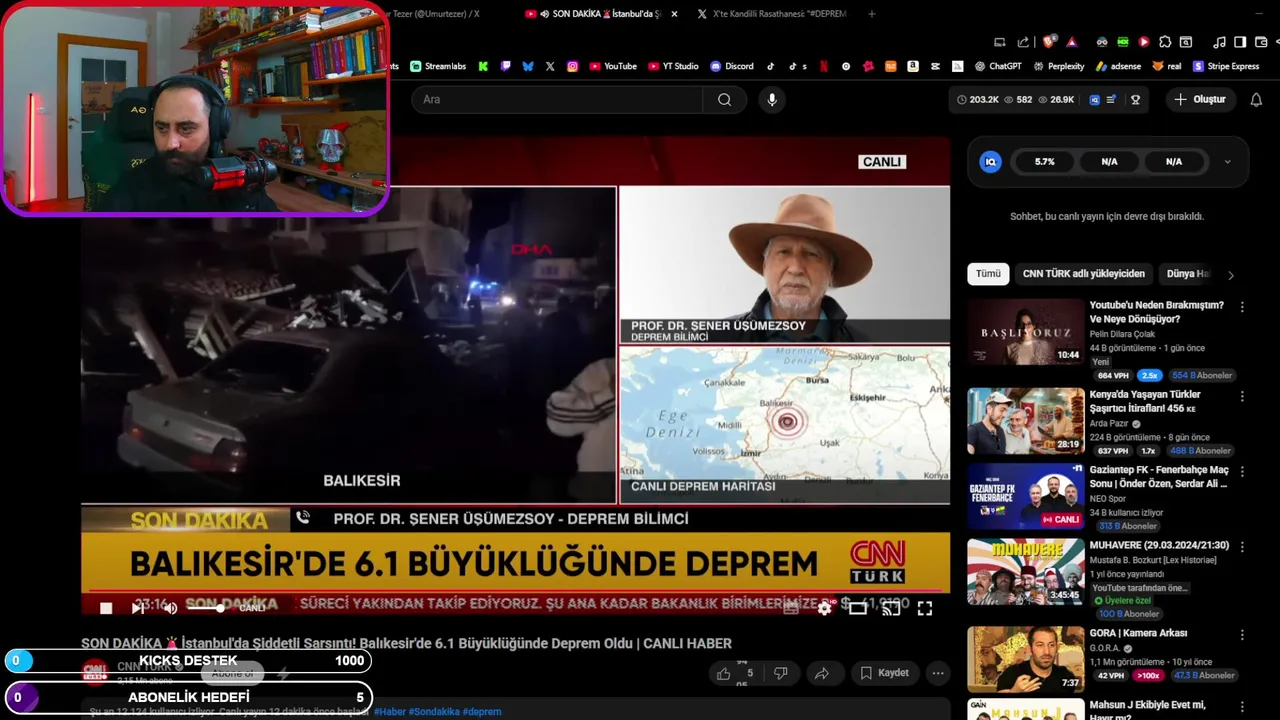Open the YT Studio bookmark
The width and height of the screenshot is (1280, 720).
coord(673,66)
